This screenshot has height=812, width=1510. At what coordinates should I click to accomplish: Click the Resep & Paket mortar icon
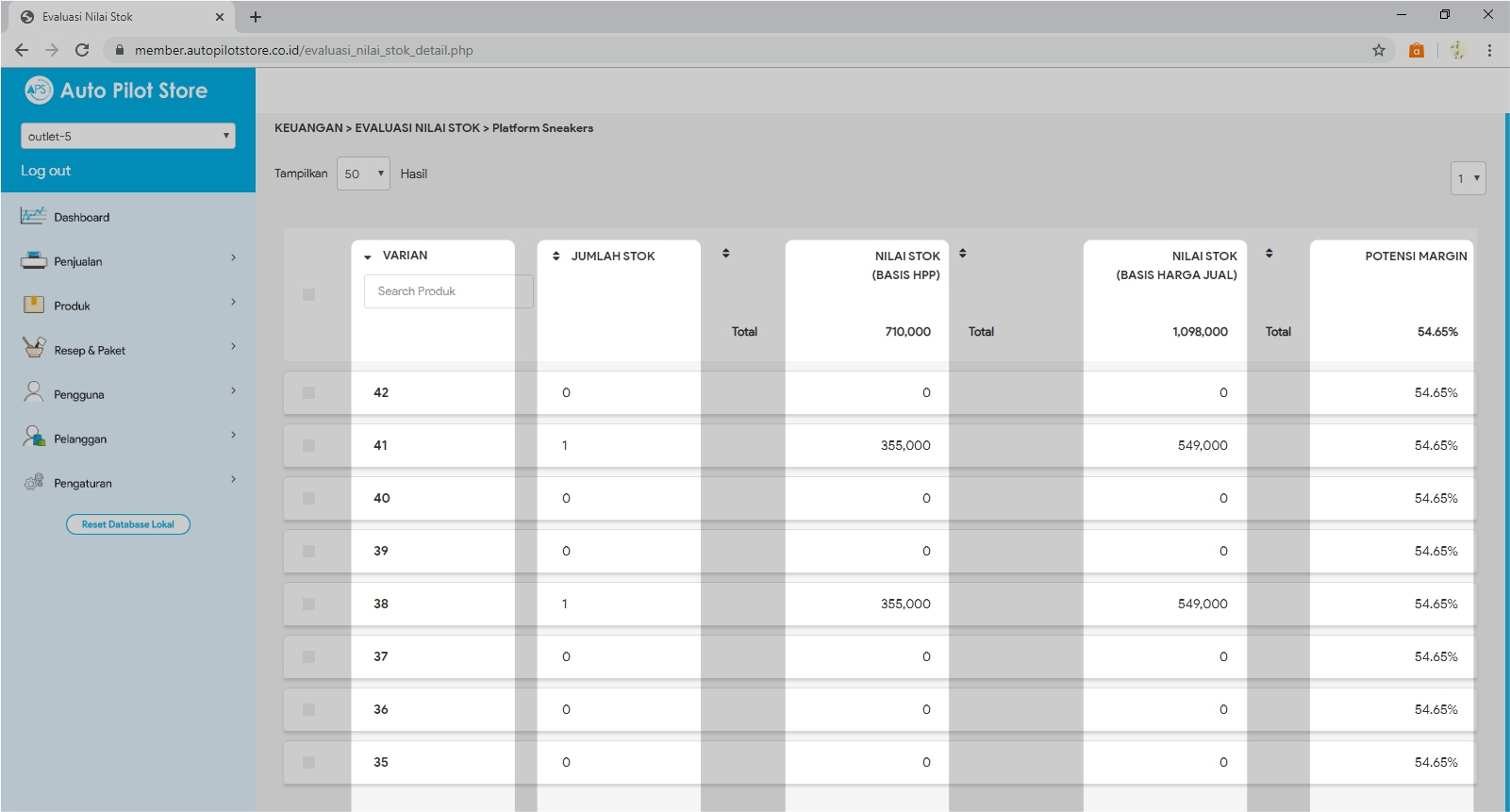click(33, 348)
